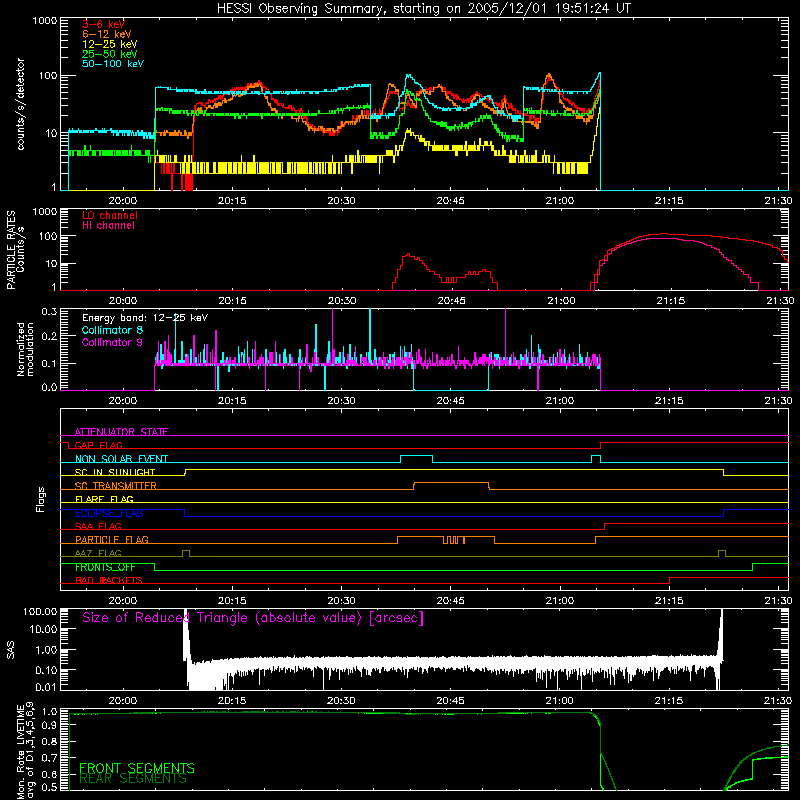The image size is (800, 800).
Task: Click the 0.9 tick of the livetime panel
Action: [x=49, y=724]
